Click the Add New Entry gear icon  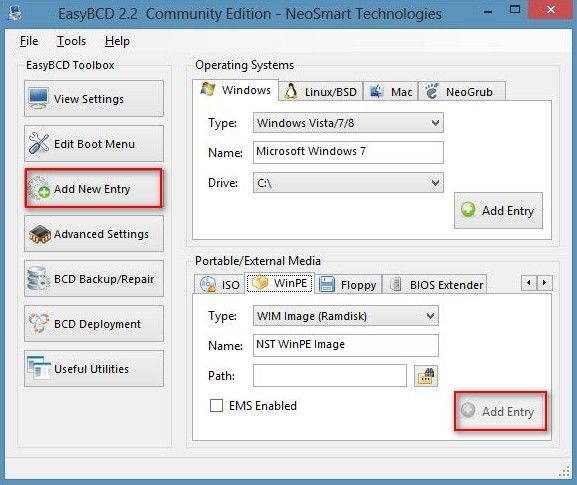[x=39, y=189]
